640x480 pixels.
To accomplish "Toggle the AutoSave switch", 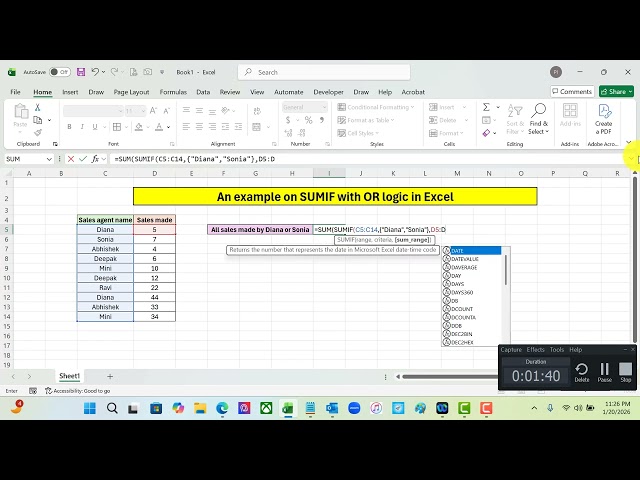I will (x=60, y=72).
